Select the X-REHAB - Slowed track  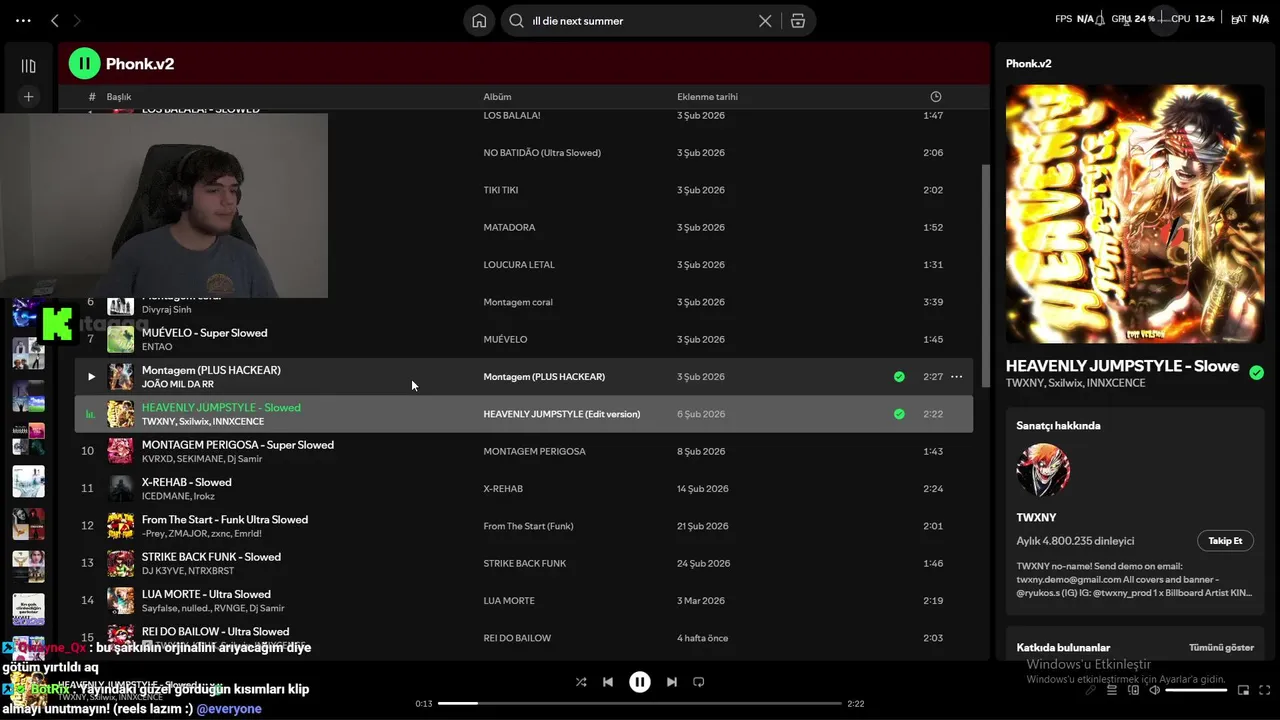tap(186, 482)
